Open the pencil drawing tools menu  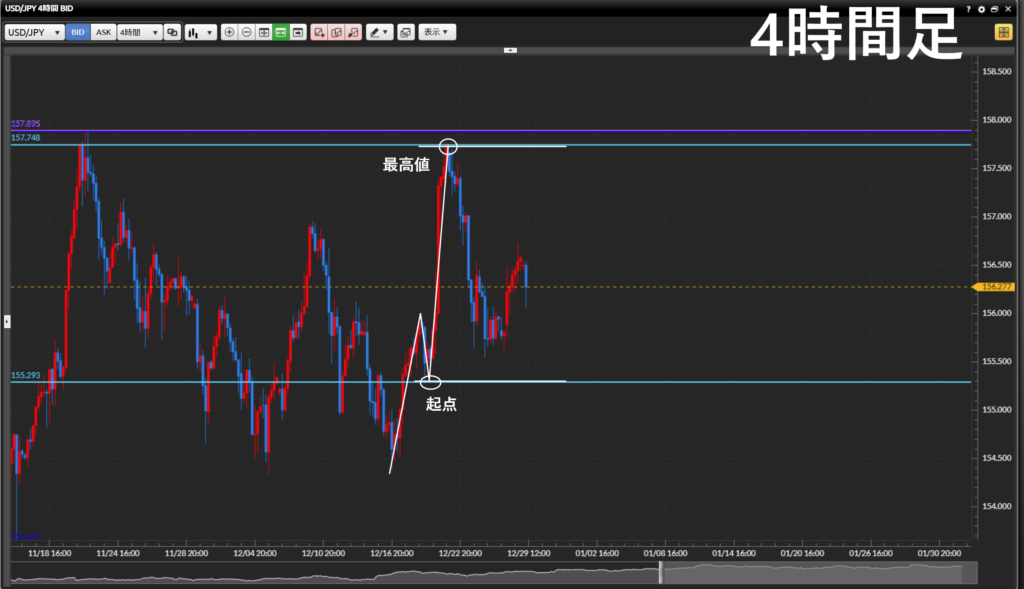pyautogui.click(x=379, y=32)
